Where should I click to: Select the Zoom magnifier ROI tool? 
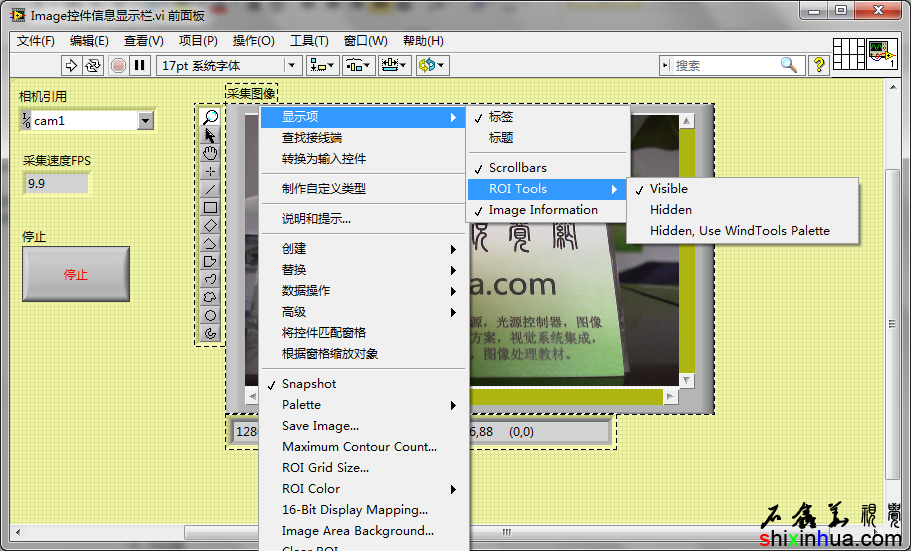[210, 117]
